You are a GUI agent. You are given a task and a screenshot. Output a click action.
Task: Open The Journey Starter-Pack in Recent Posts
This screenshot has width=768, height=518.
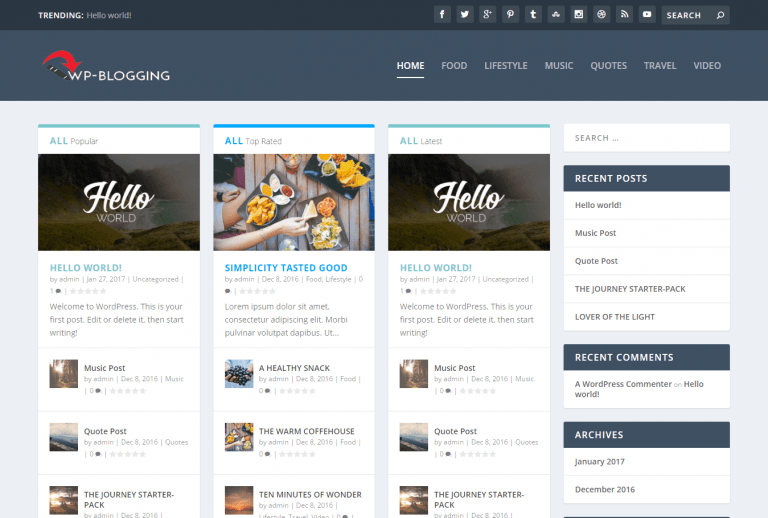[x=630, y=289]
